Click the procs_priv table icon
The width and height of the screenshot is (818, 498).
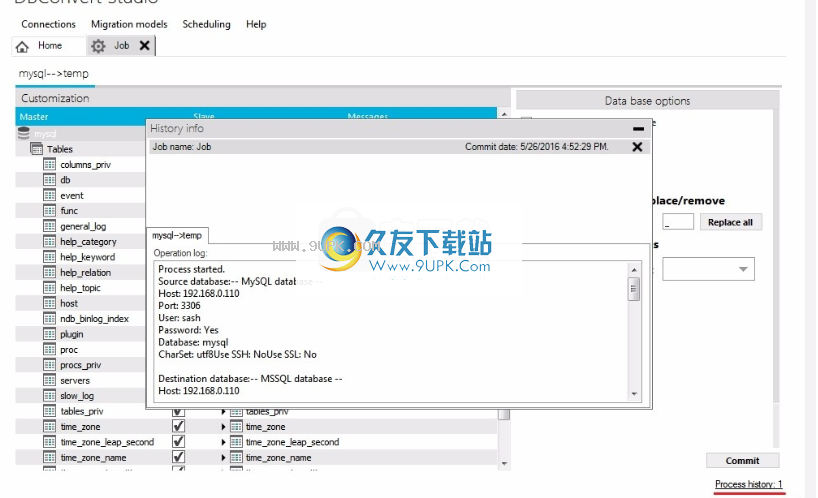point(50,365)
